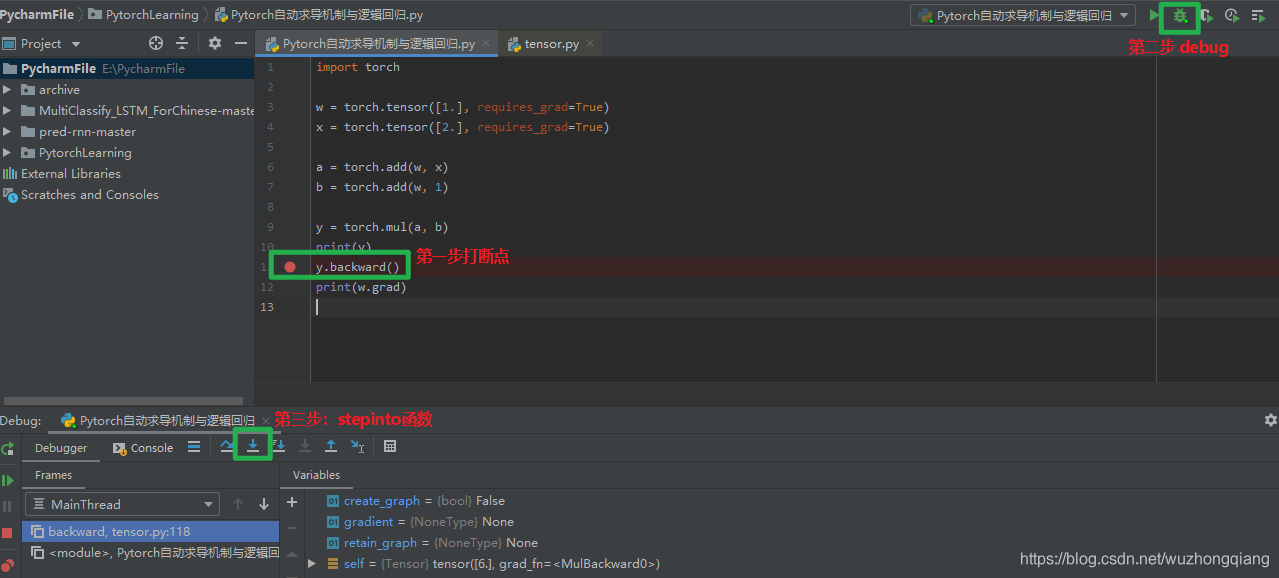
Task: Click the debugger layout settings lines icon
Action: coord(194,447)
